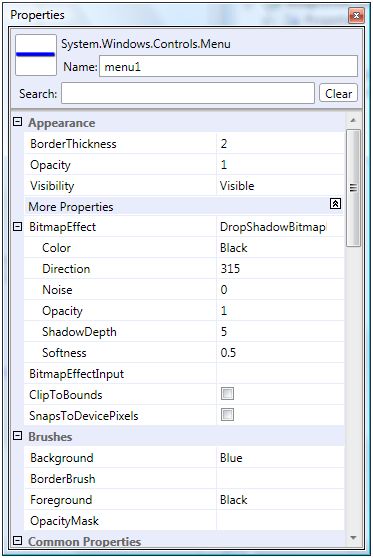Collapse More Properties with the chevron icon

(x=335, y=204)
